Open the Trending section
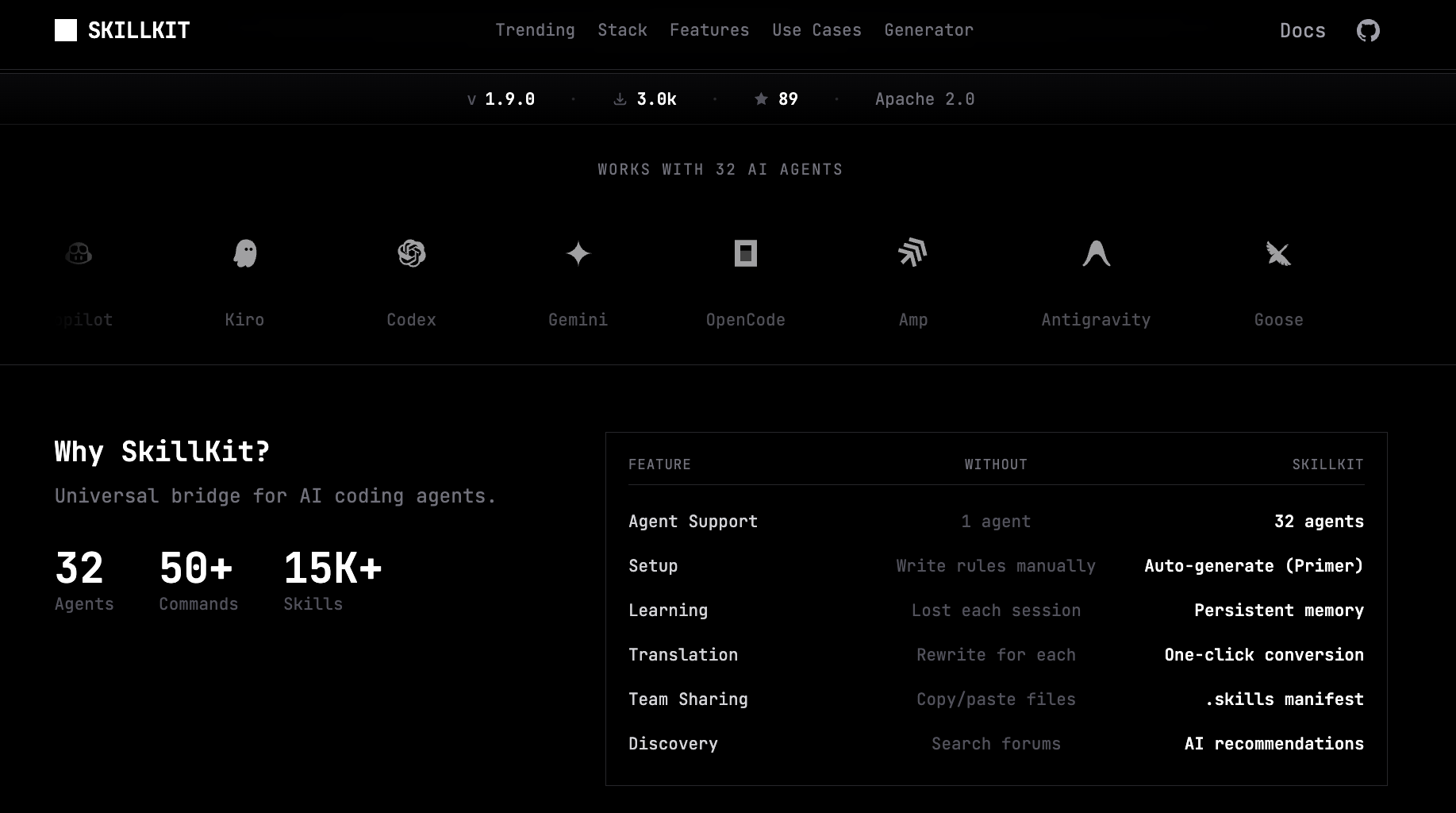Screen dimensions: 1456x813 click(536, 30)
